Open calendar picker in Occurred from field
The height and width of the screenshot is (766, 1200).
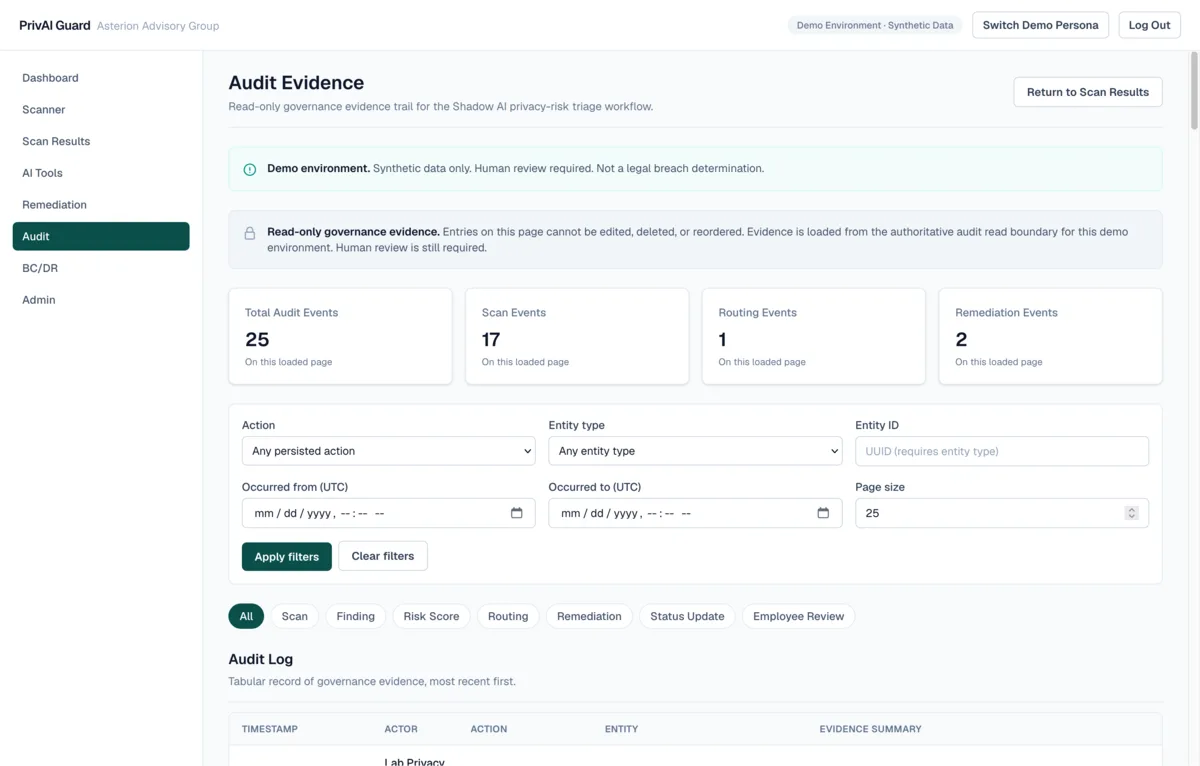click(x=517, y=513)
